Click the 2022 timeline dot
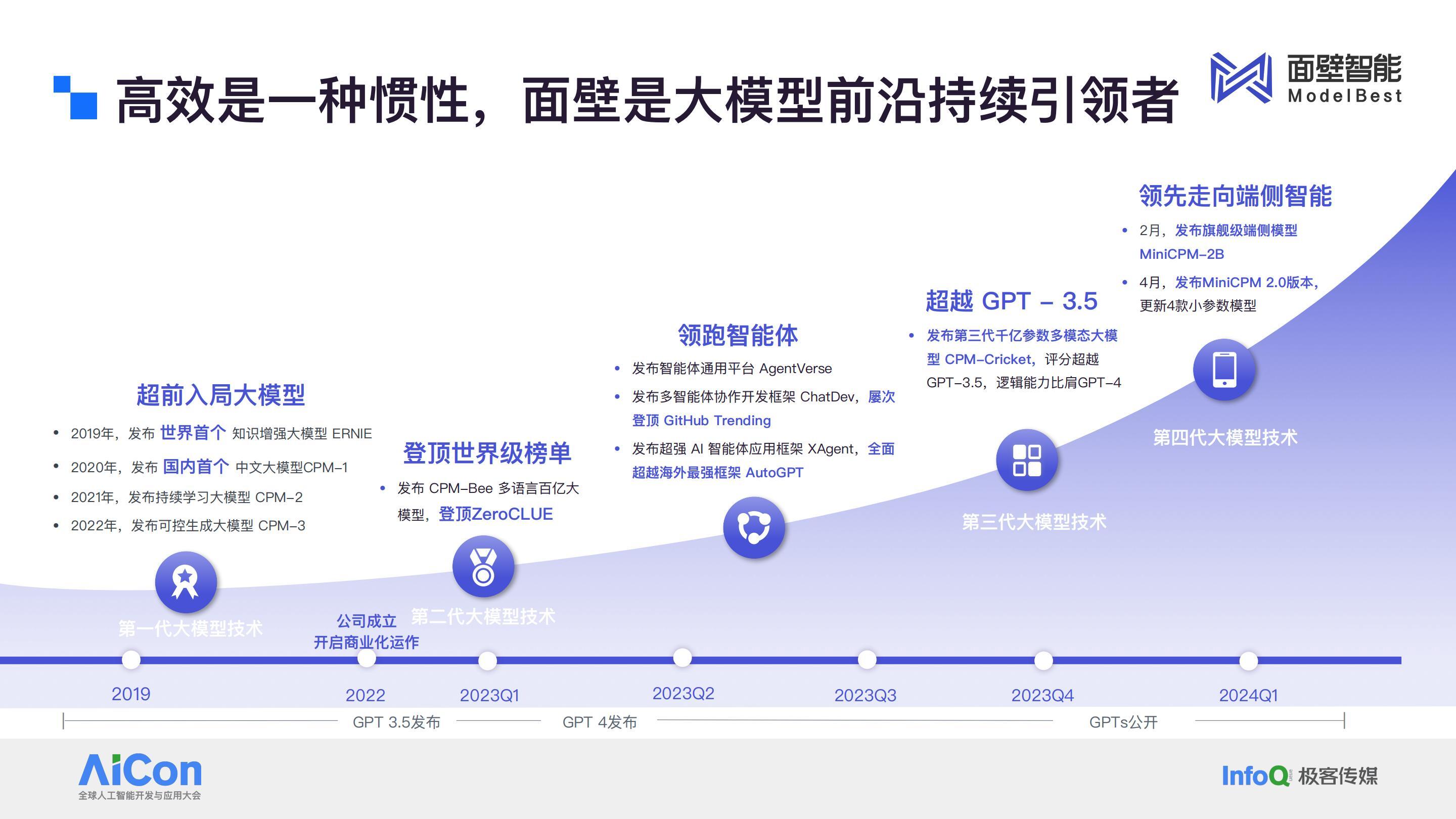1456x819 pixels. pos(367,658)
